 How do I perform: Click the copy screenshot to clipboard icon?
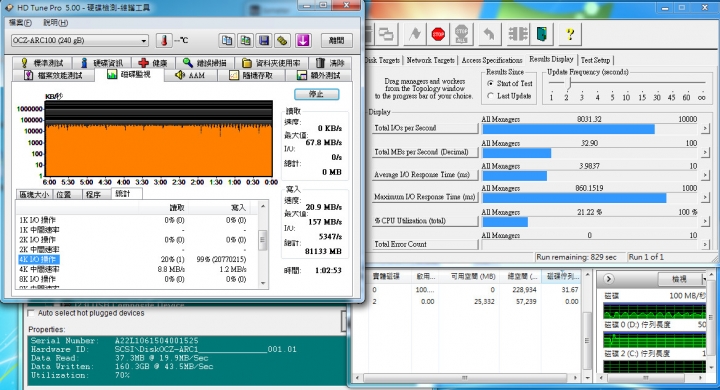pyautogui.click(x=246, y=40)
